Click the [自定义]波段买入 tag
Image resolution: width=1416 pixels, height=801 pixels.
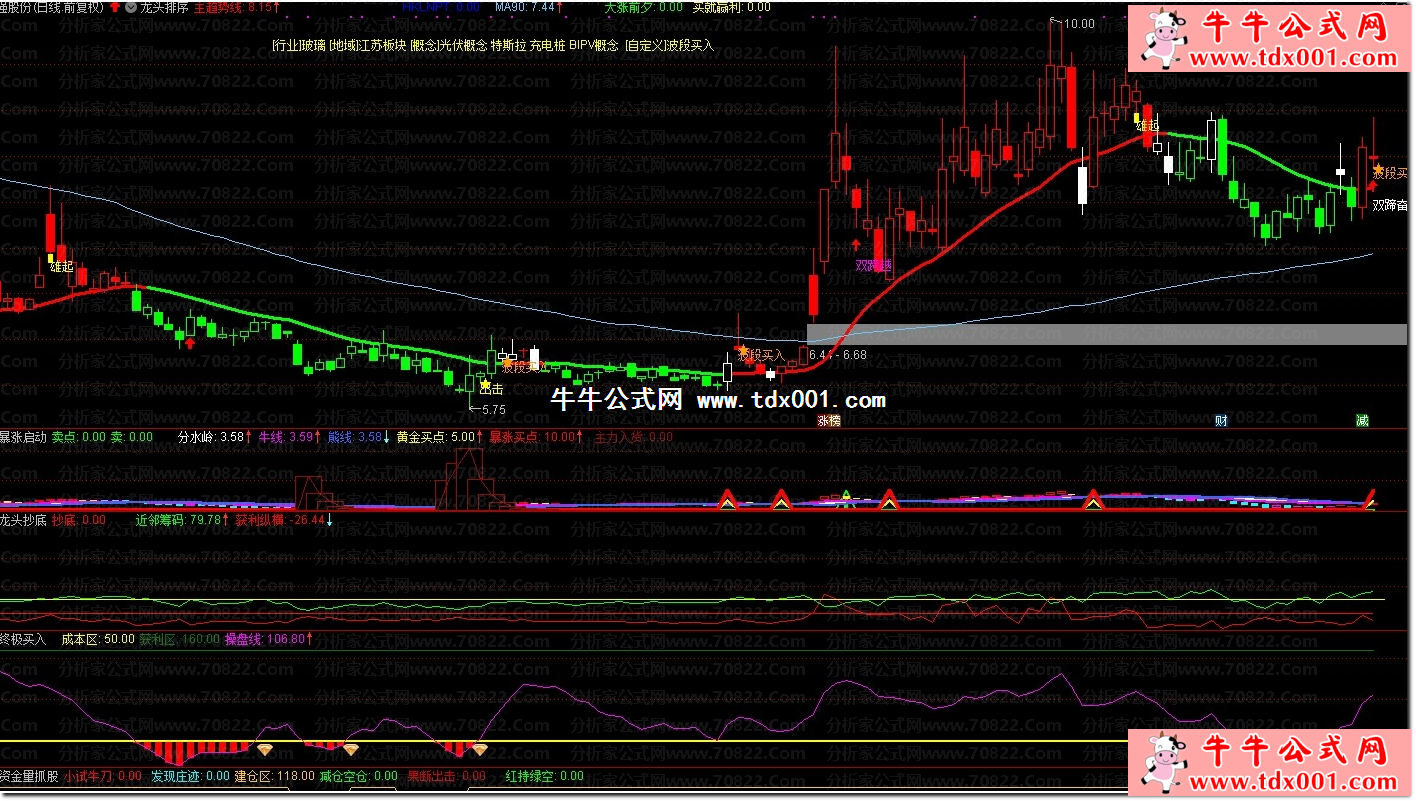tap(669, 45)
